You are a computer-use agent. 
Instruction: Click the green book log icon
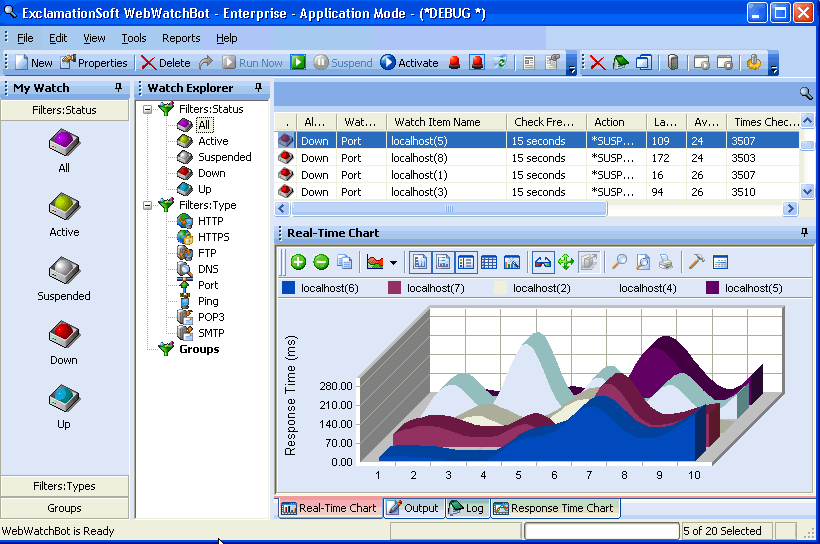[x=620, y=63]
